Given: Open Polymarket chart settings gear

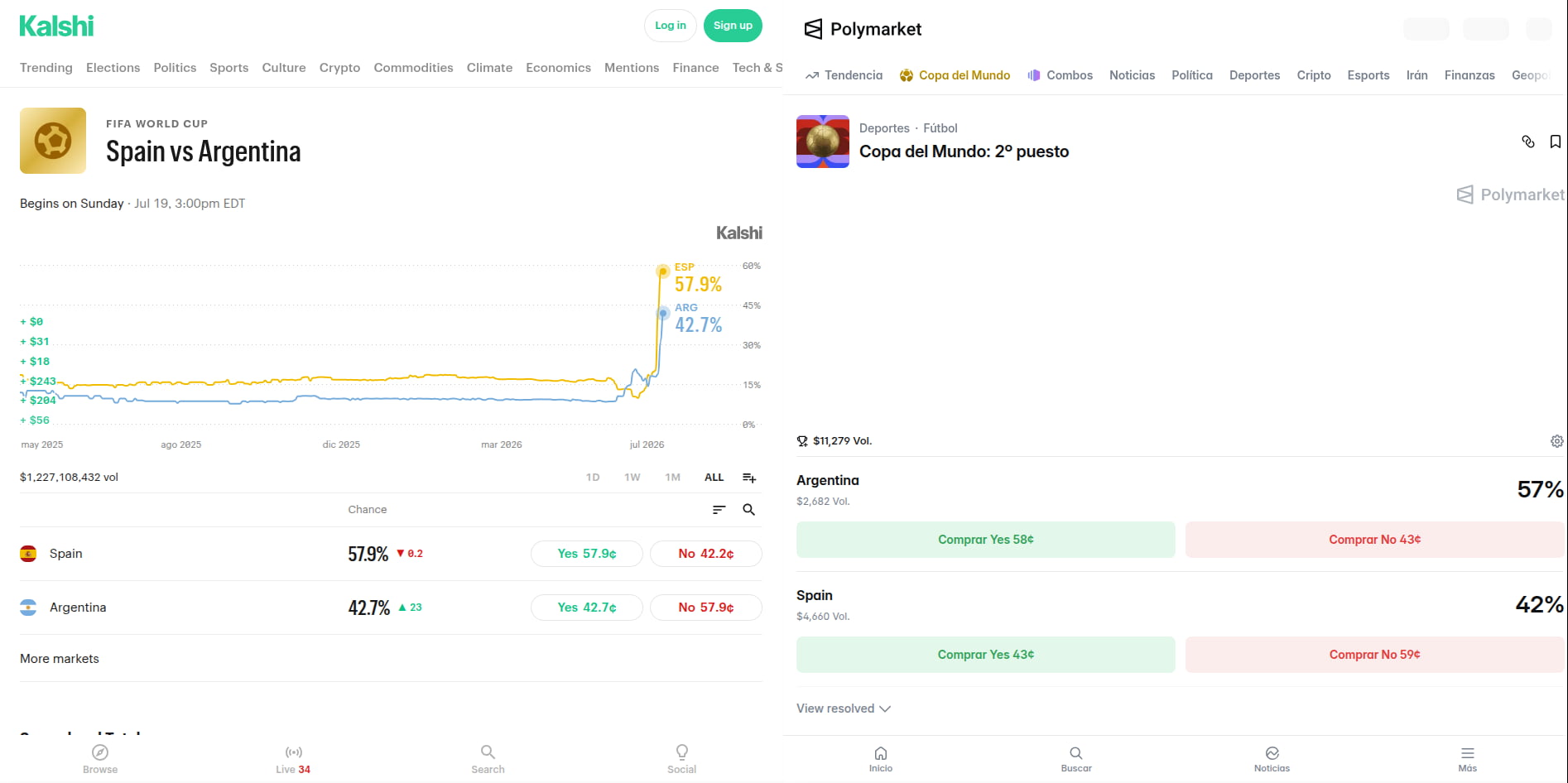Looking at the screenshot, I should coord(1557,441).
